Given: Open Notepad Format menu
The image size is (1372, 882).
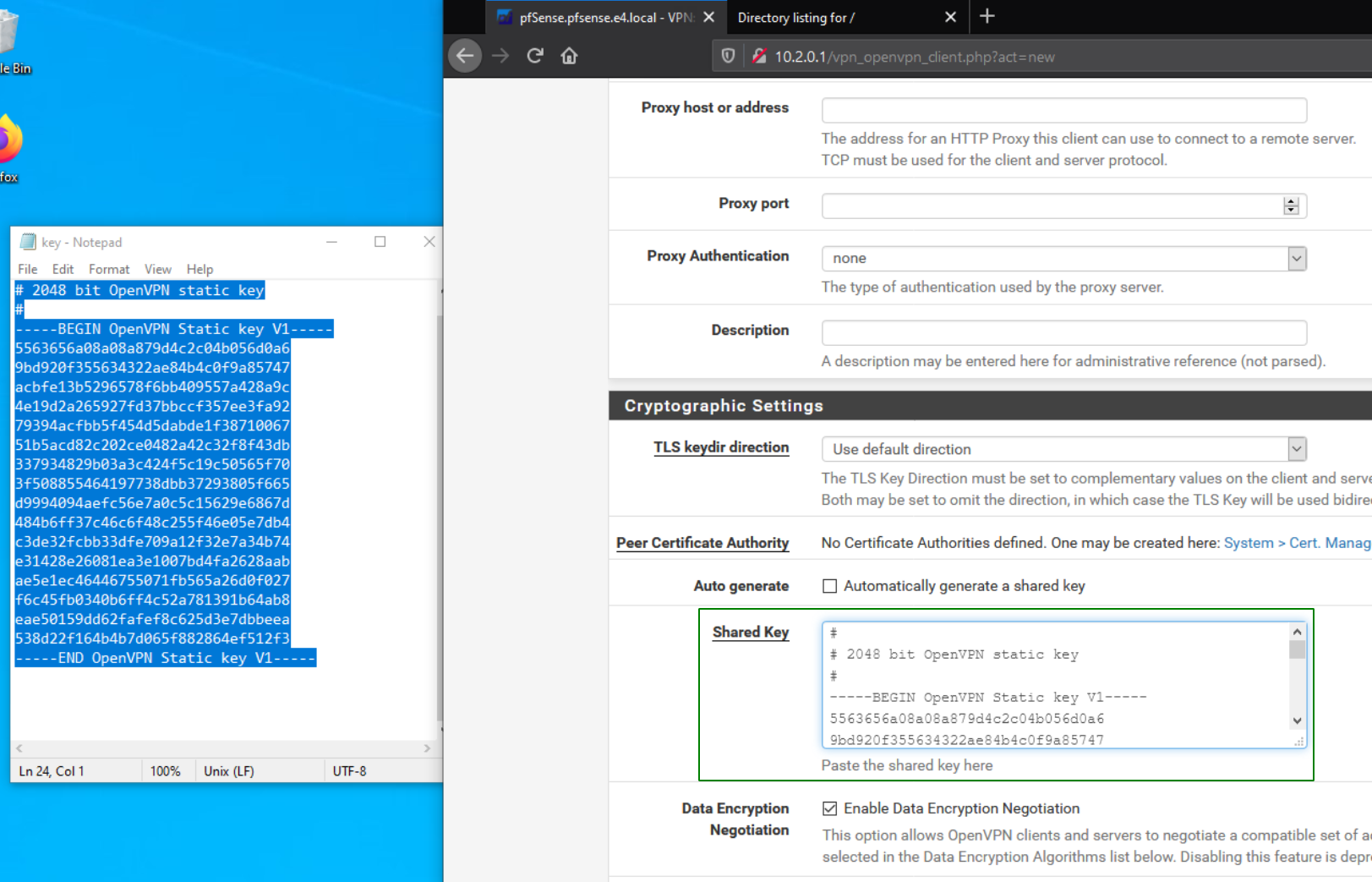Looking at the screenshot, I should tap(109, 269).
